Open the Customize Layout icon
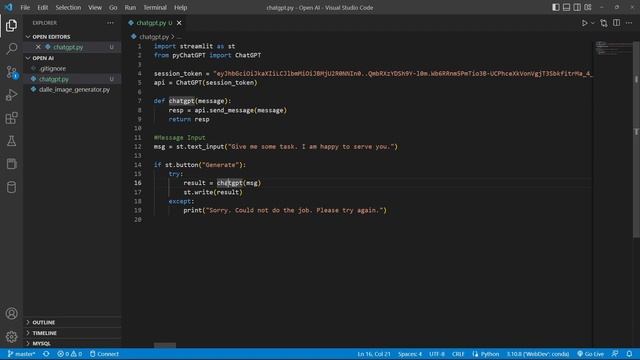 (x=588, y=7)
